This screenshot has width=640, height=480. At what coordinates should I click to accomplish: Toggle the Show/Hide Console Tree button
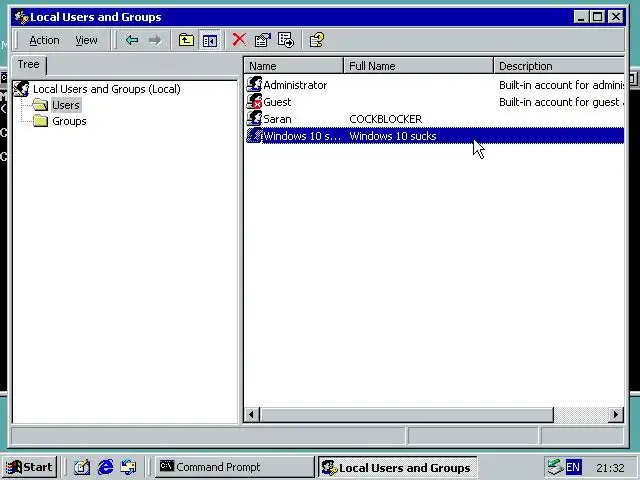[x=209, y=40]
